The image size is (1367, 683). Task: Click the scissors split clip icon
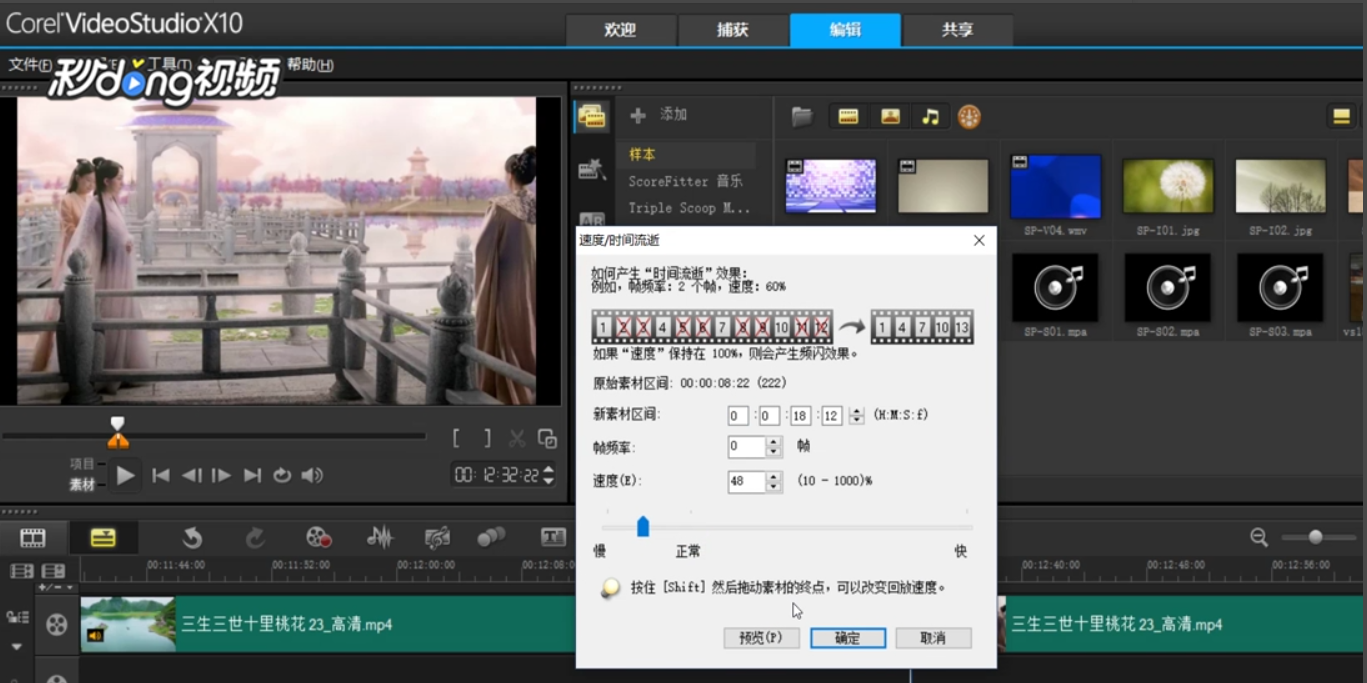point(517,438)
